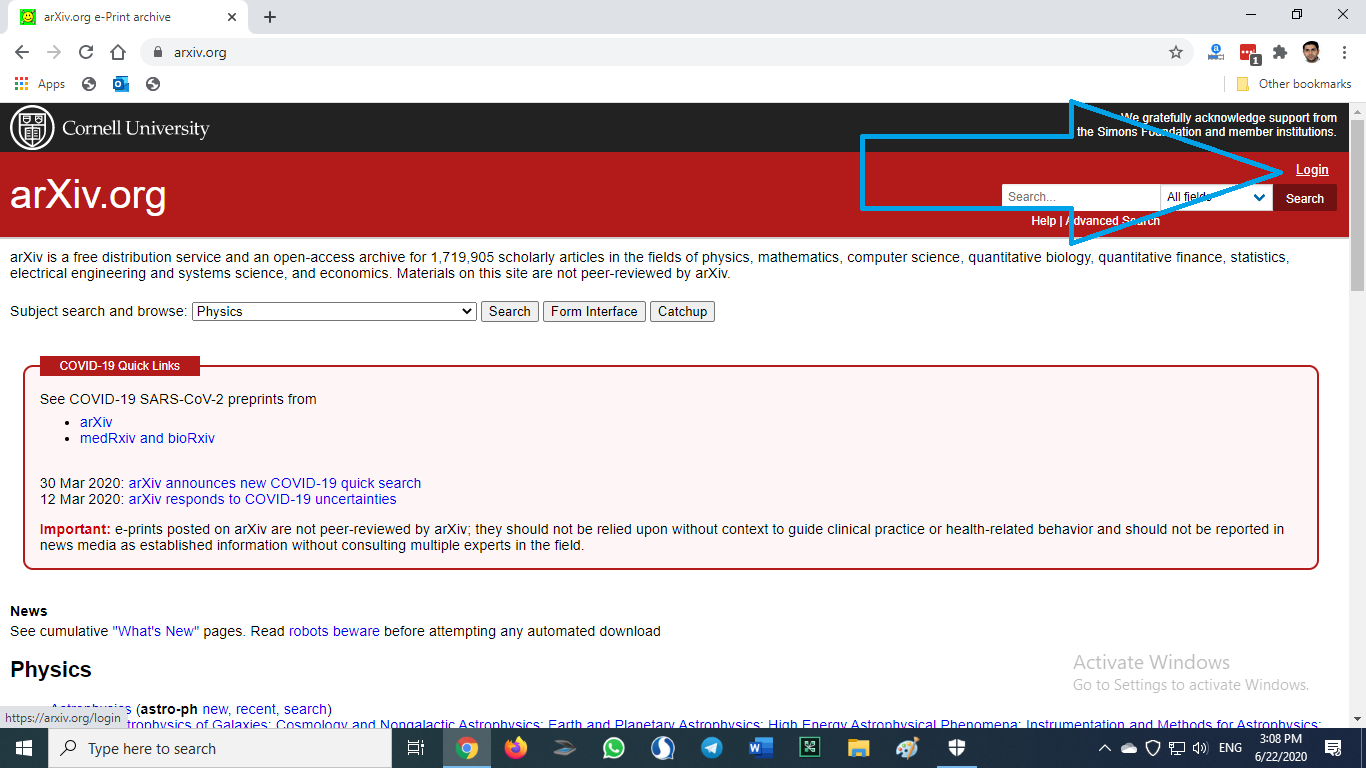Screen dimensions: 1366x768
Task: Open arXiv announces new COVID-19 quick search
Action: coord(275,483)
